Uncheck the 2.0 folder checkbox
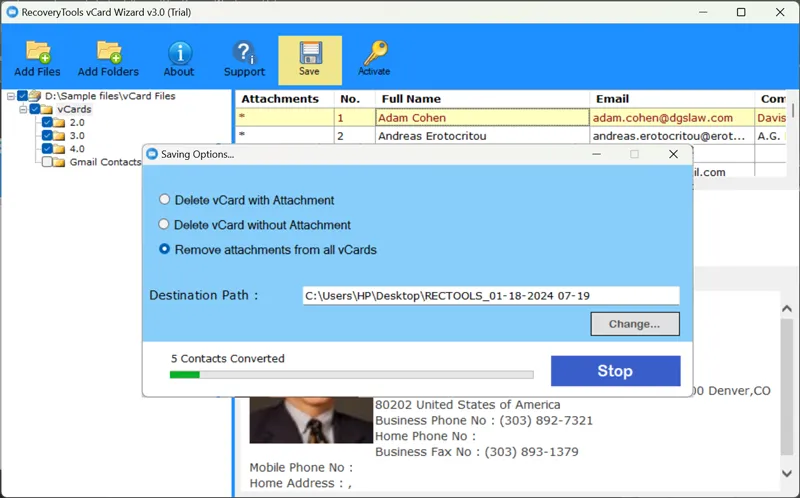 [x=47, y=122]
